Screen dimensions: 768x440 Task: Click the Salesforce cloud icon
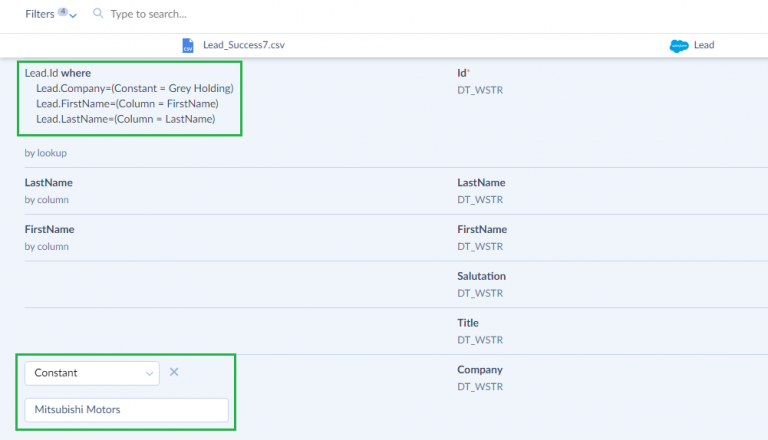[x=679, y=45]
